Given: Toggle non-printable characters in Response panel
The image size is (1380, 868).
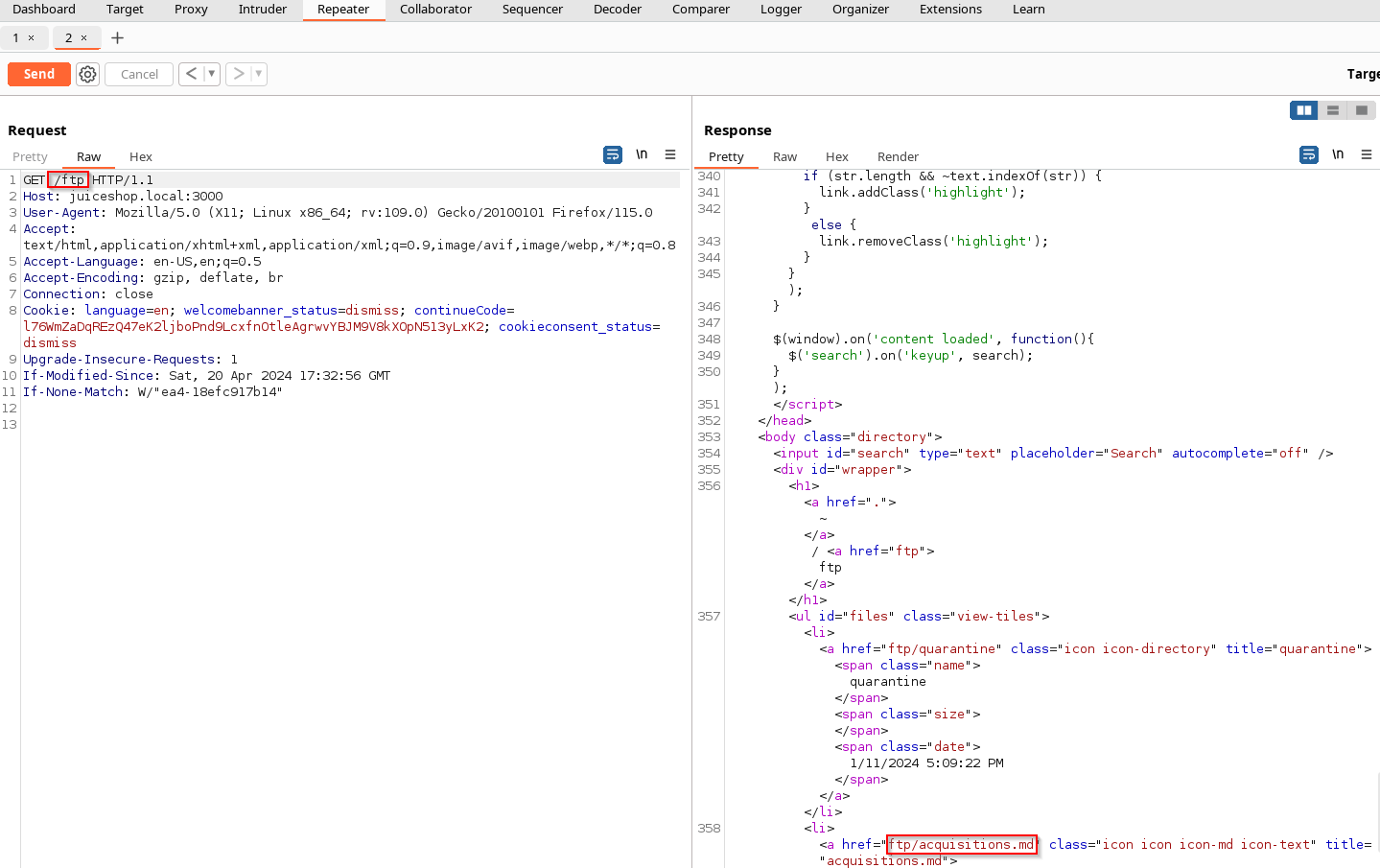Looking at the screenshot, I should click(x=1338, y=154).
